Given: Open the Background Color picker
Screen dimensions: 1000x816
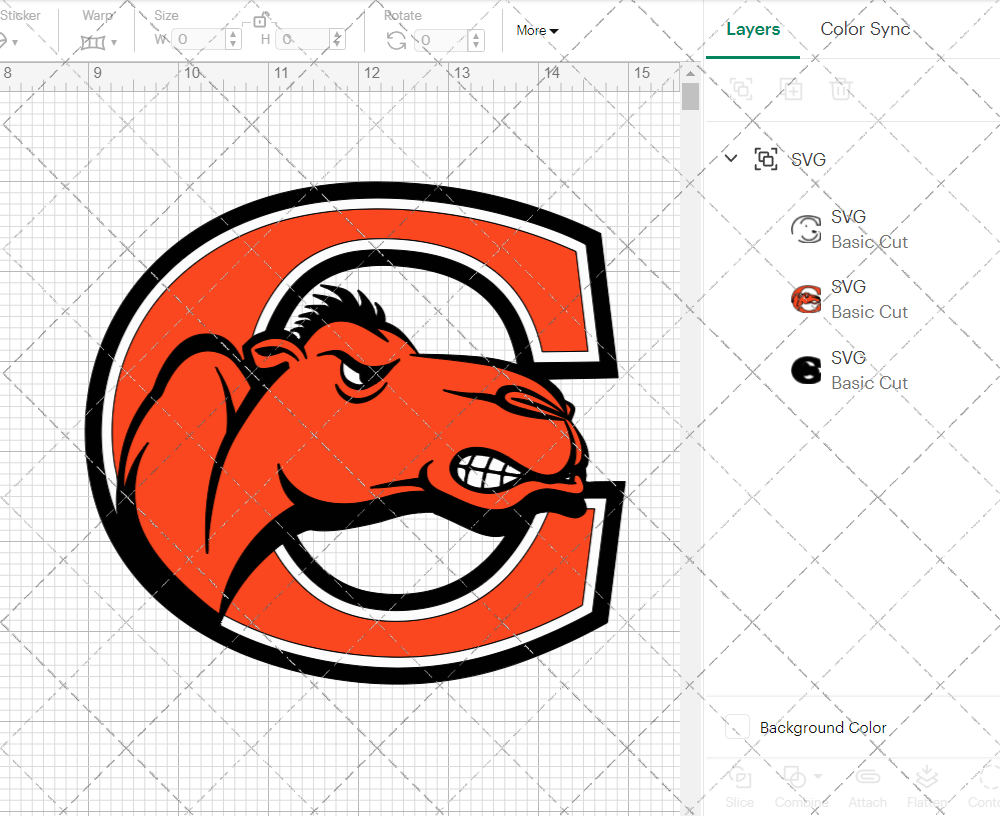Looking at the screenshot, I should point(738,728).
